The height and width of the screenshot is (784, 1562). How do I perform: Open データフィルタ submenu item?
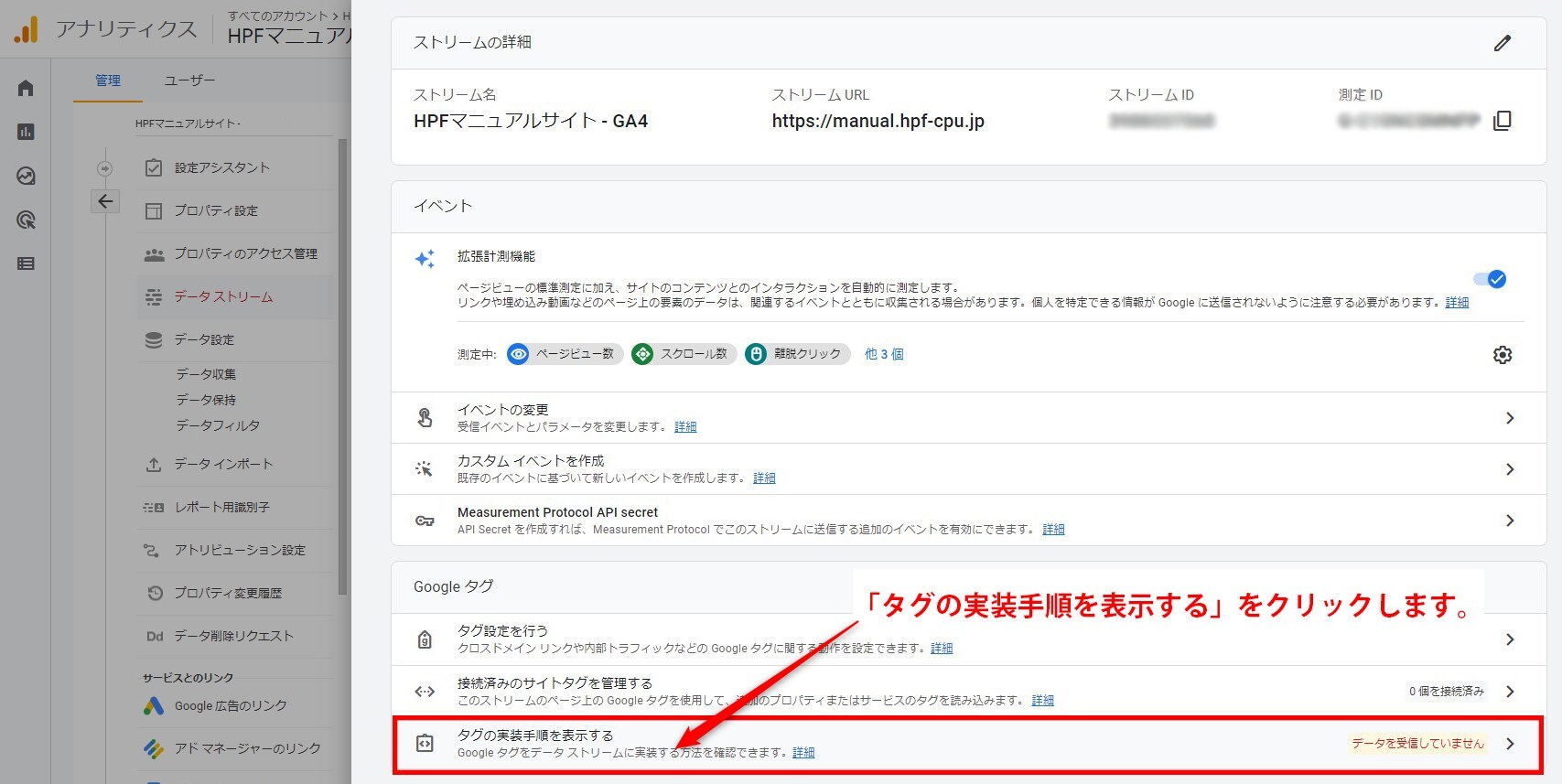click(218, 425)
